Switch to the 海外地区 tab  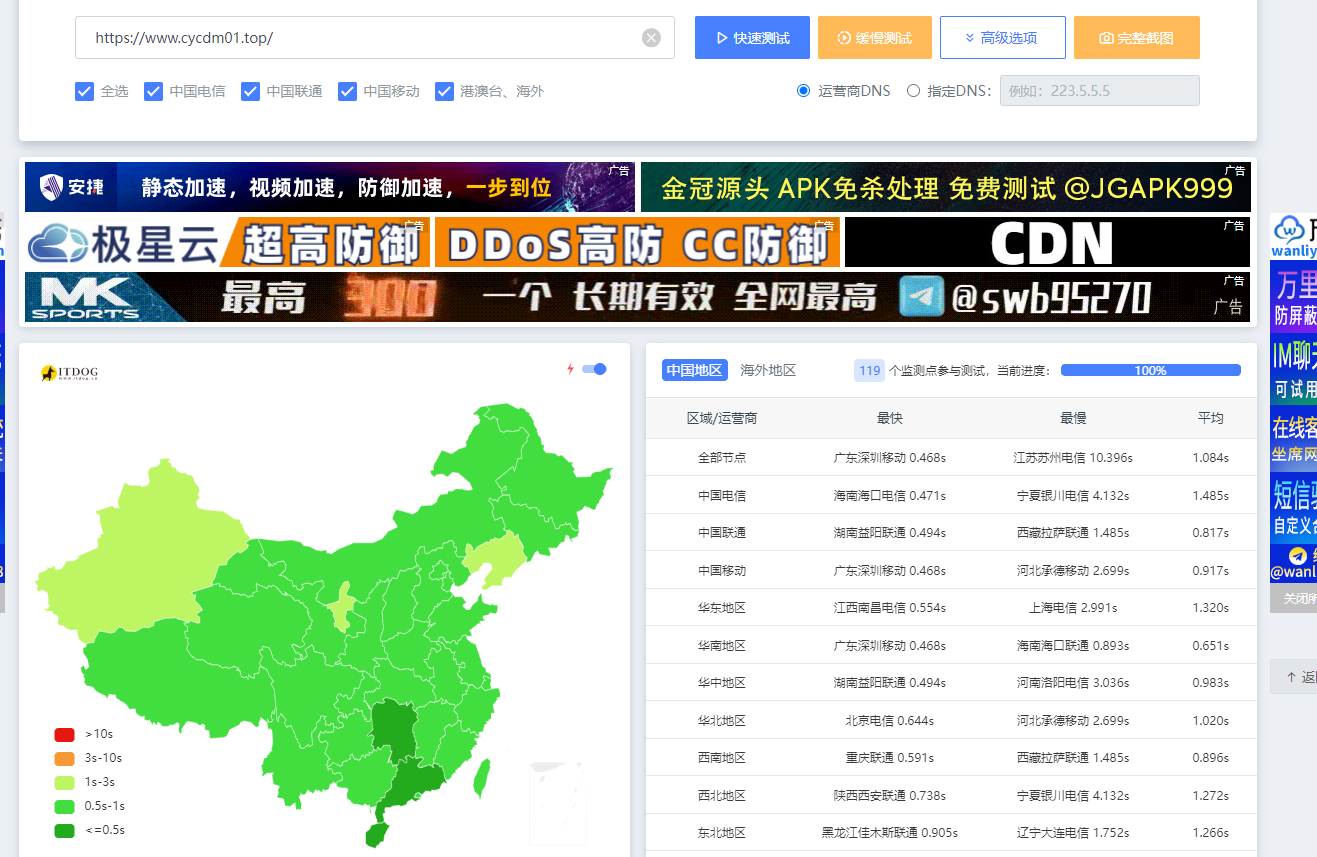[768, 370]
